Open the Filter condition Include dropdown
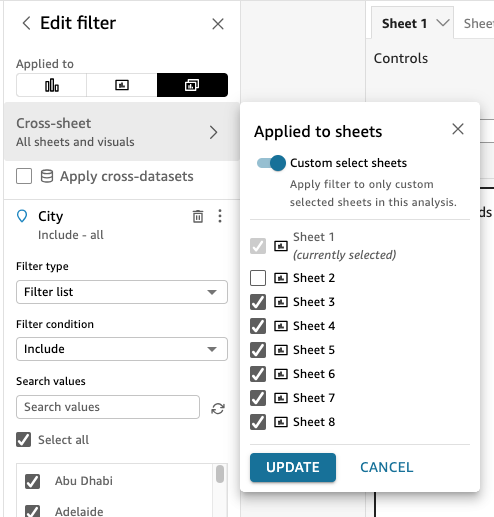 (122, 349)
